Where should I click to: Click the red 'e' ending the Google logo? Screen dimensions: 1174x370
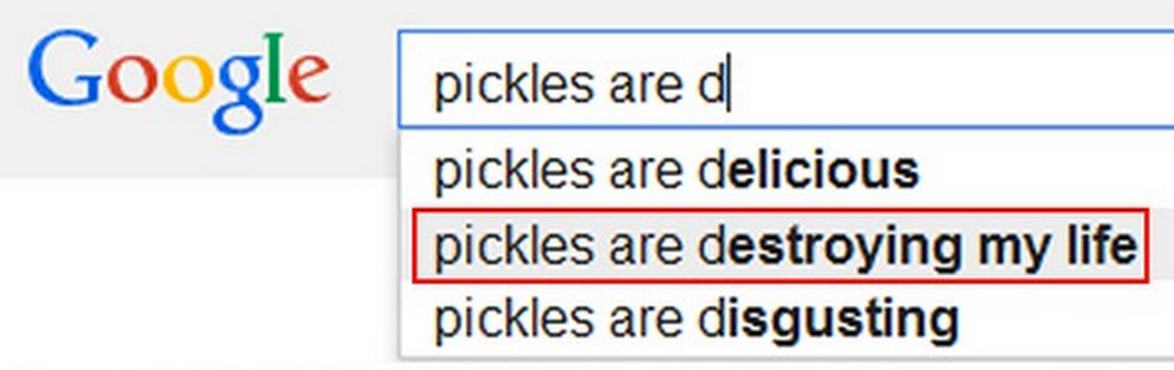(x=308, y=80)
